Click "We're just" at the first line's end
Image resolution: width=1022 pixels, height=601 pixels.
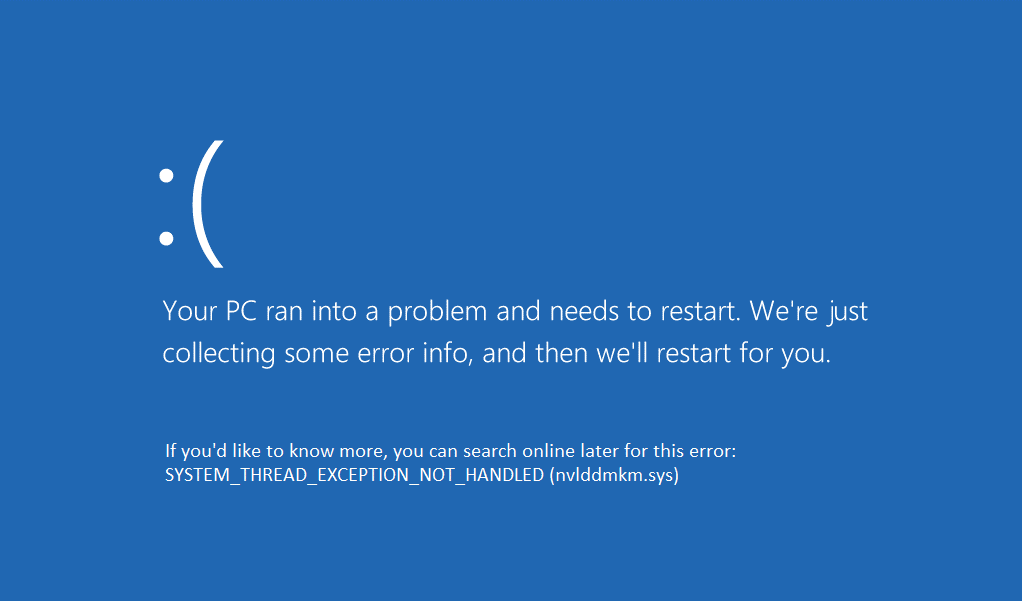point(809,312)
